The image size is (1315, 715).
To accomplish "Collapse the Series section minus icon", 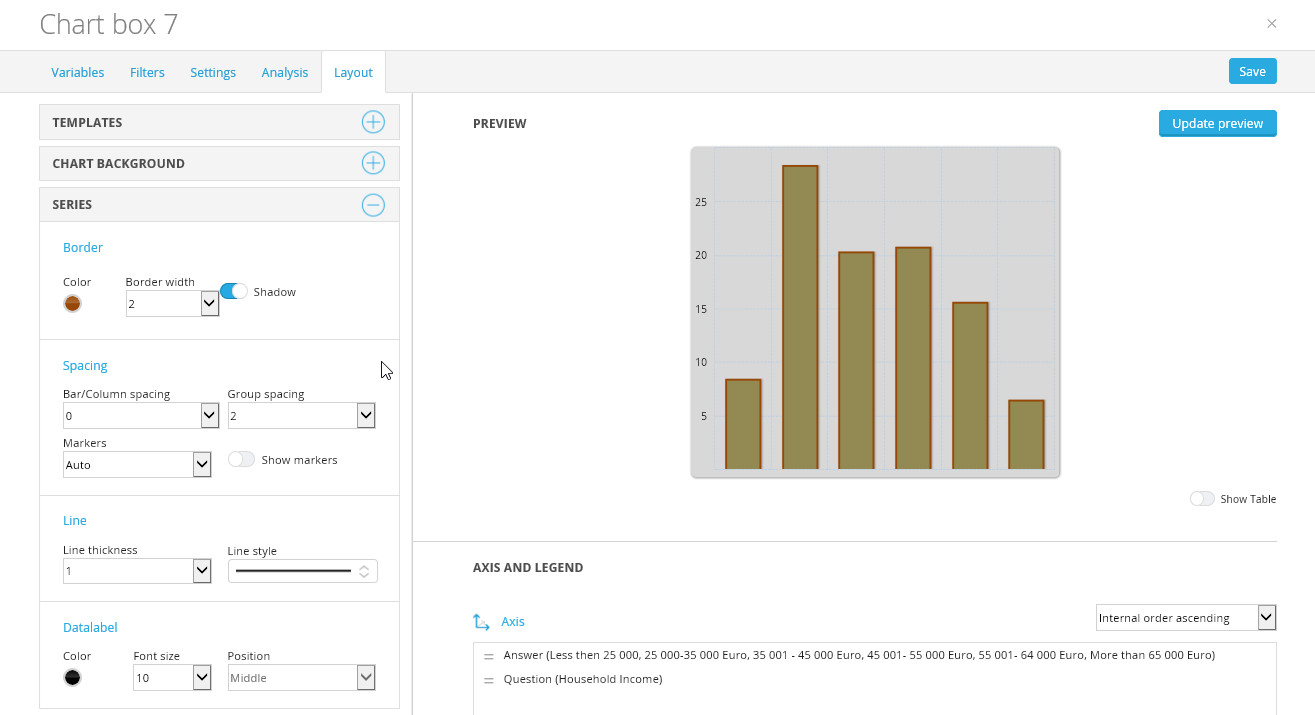I will point(373,204).
